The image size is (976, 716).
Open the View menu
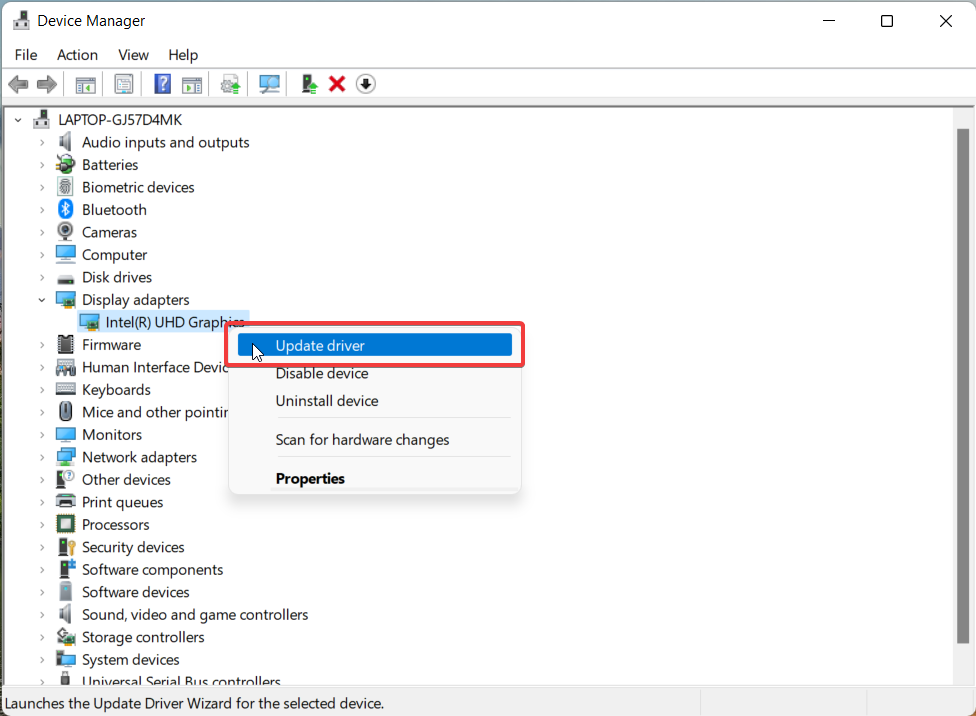pos(133,55)
